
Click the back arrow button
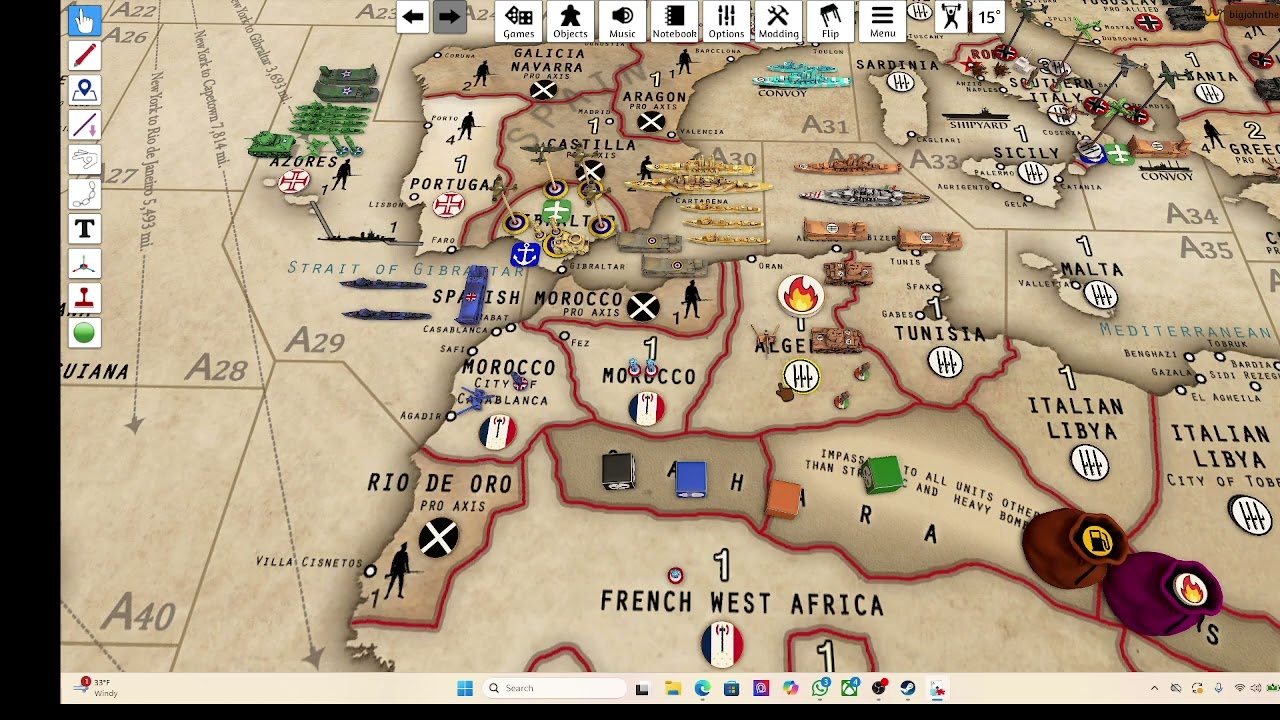[413, 17]
